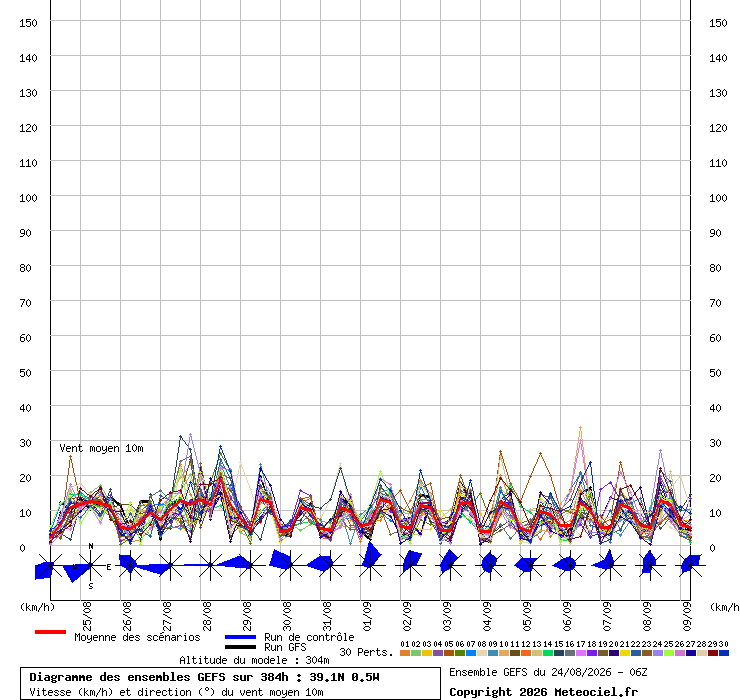Image resolution: width=740 pixels, height=700 pixels.
Task: Click the black Run GFS legend line
Action: [240, 647]
